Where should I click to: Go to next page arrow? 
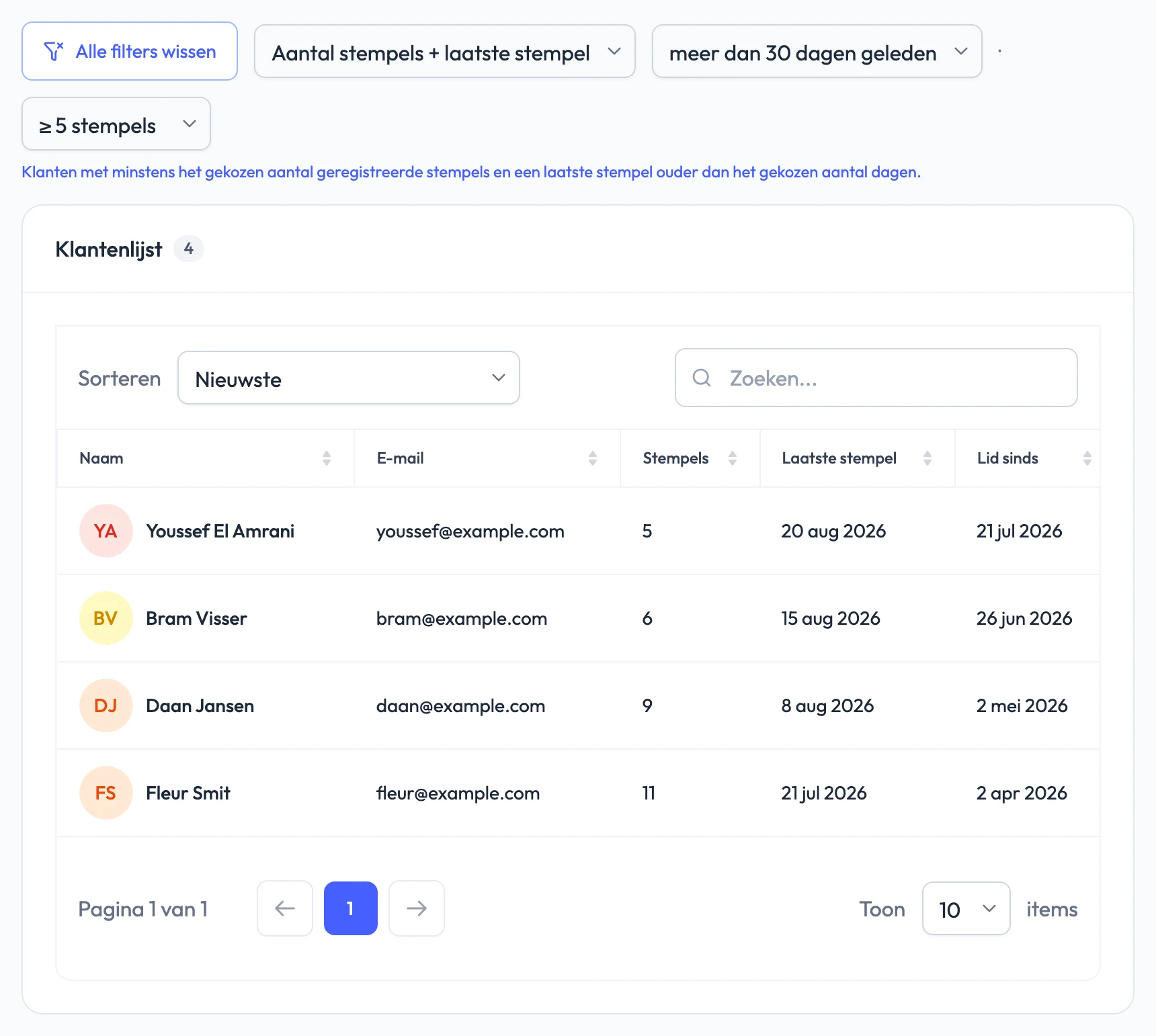pos(417,908)
